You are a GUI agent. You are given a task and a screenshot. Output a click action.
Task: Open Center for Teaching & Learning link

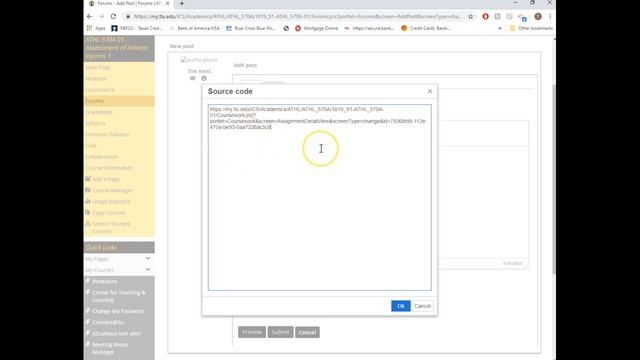click(x=118, y=296)
